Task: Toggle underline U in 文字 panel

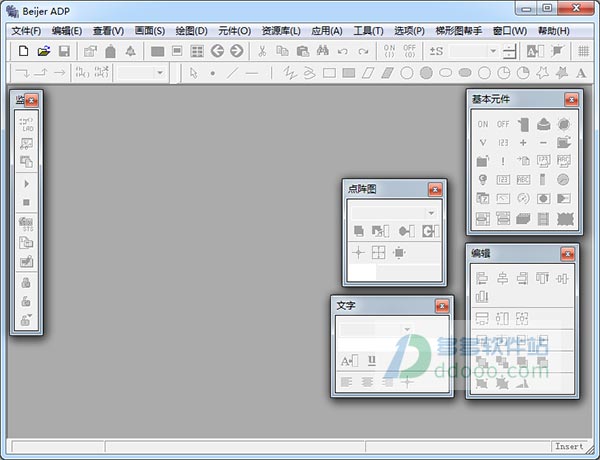Action: point(372,360)
